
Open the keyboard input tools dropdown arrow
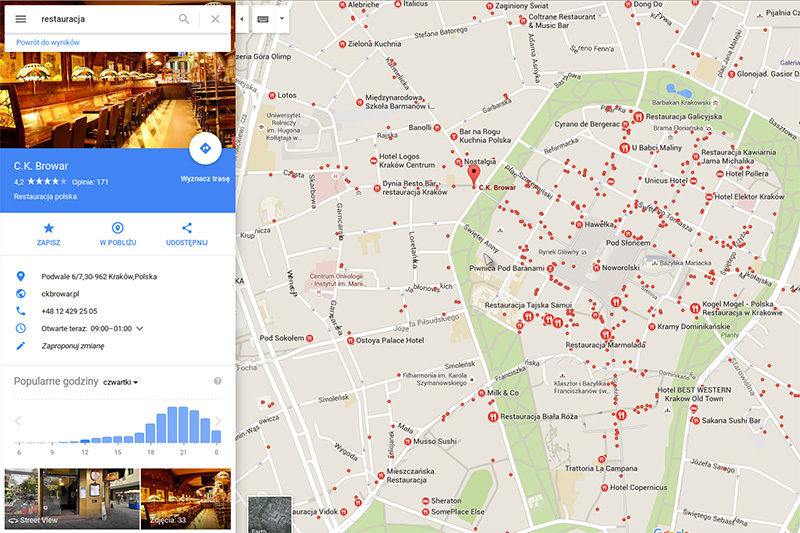coord(282,19)
